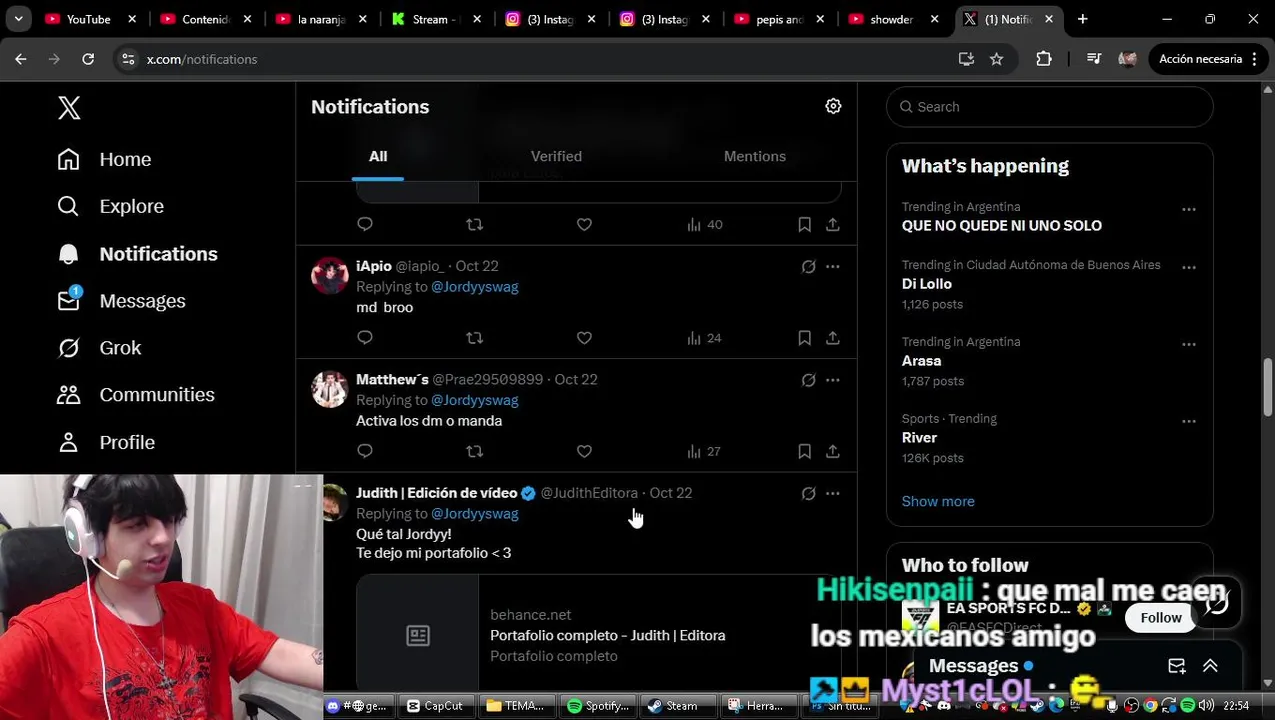This screenshot has width=1275, height=720.
Task: Show more trending topics
Action: [x=937, y=501]
